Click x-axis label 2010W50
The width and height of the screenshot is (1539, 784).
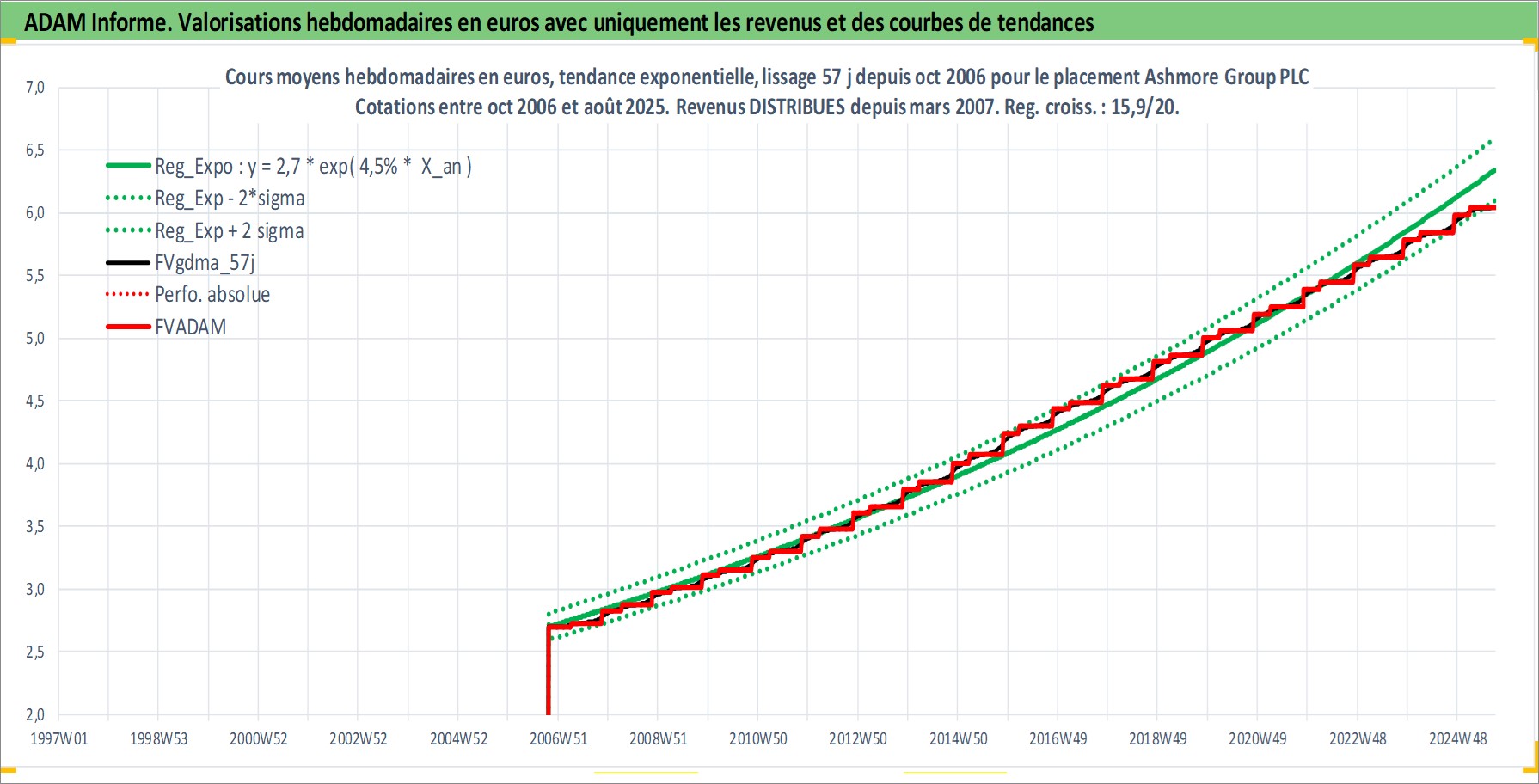758,738
